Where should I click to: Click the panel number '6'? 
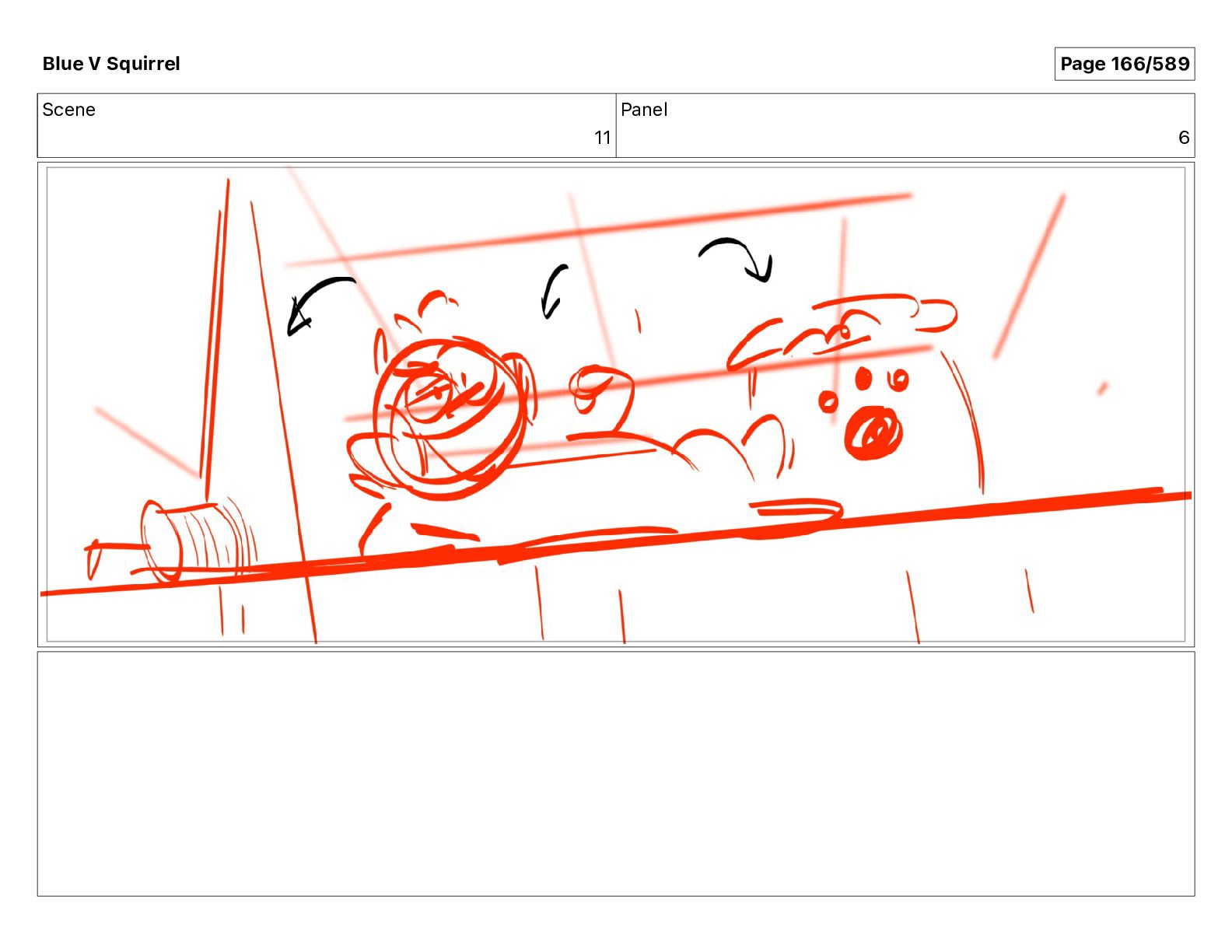(x=1184, y=138)
